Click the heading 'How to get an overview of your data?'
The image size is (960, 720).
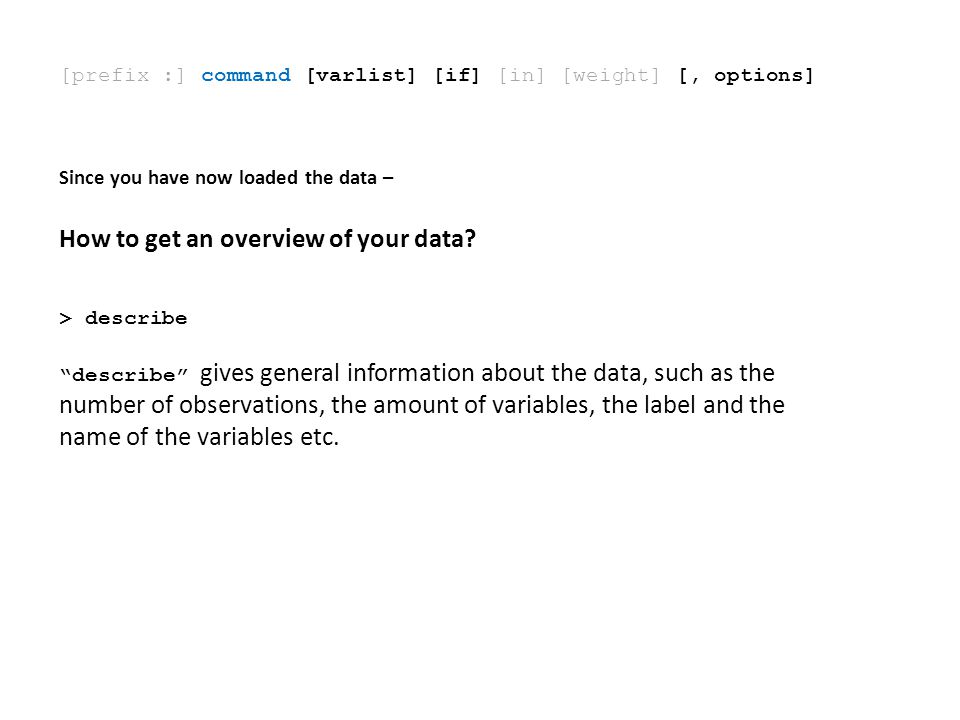tap(268, 239)
